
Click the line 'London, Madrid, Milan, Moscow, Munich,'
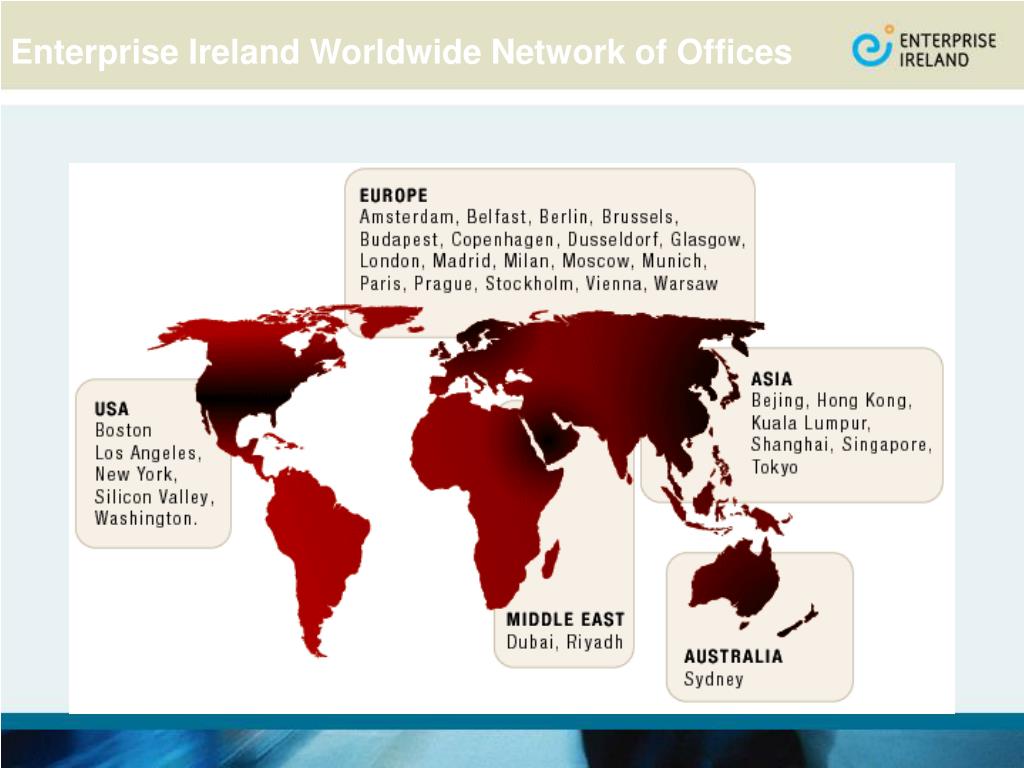click(x=534, y=261)
